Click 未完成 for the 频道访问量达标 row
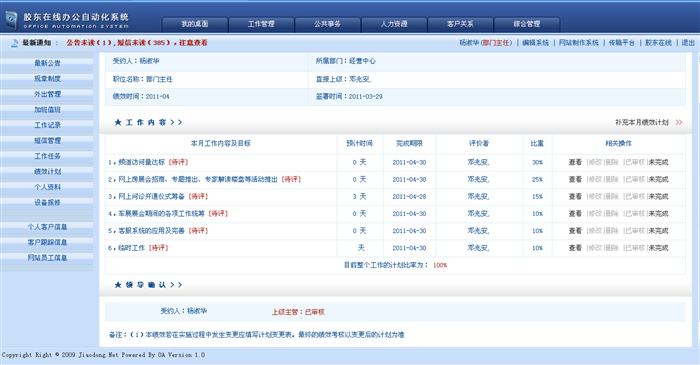 point(658,162)
